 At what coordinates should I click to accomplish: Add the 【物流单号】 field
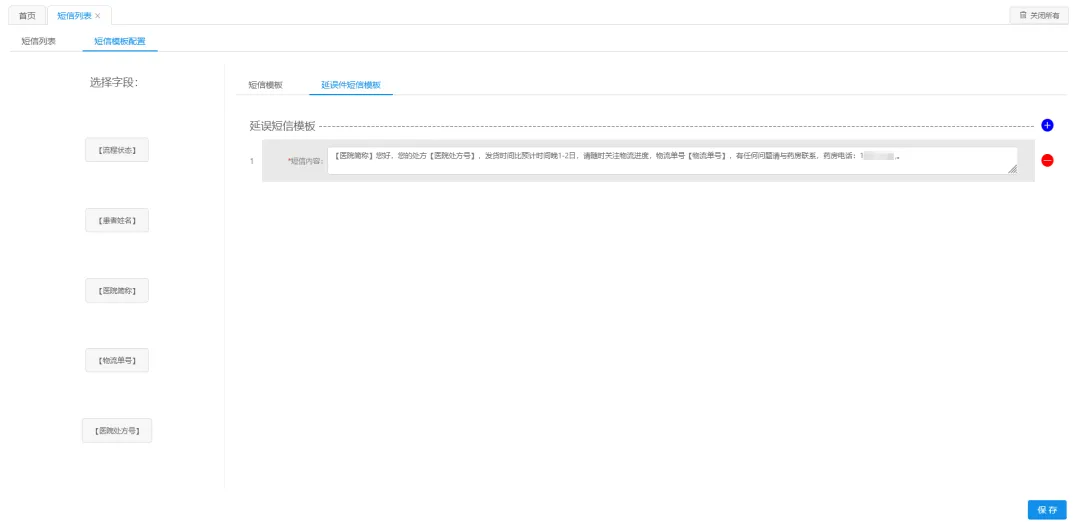(117, 360)
